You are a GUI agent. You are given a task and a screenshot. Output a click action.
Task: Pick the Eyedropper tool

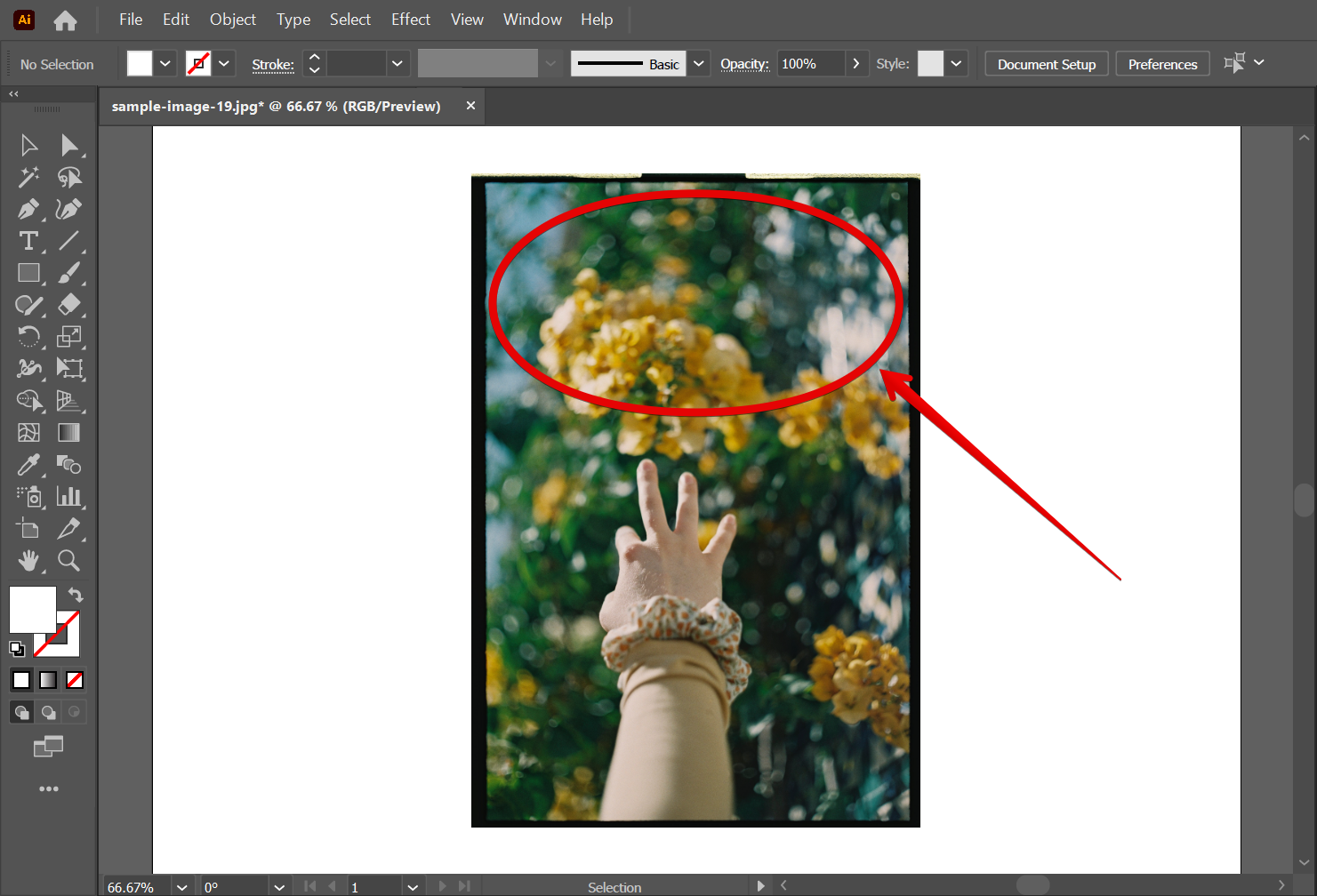29,465
